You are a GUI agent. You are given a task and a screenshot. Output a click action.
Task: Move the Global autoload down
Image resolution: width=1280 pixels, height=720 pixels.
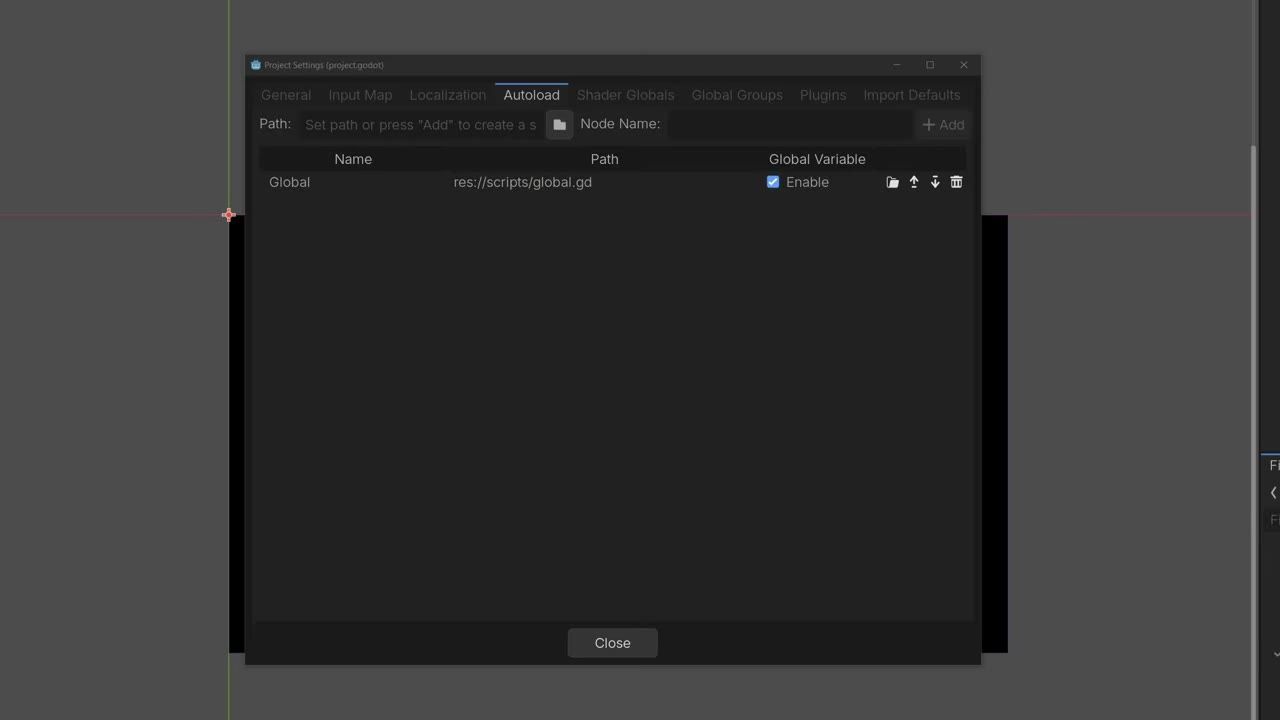pyautogui.click(x=935, y=182)
